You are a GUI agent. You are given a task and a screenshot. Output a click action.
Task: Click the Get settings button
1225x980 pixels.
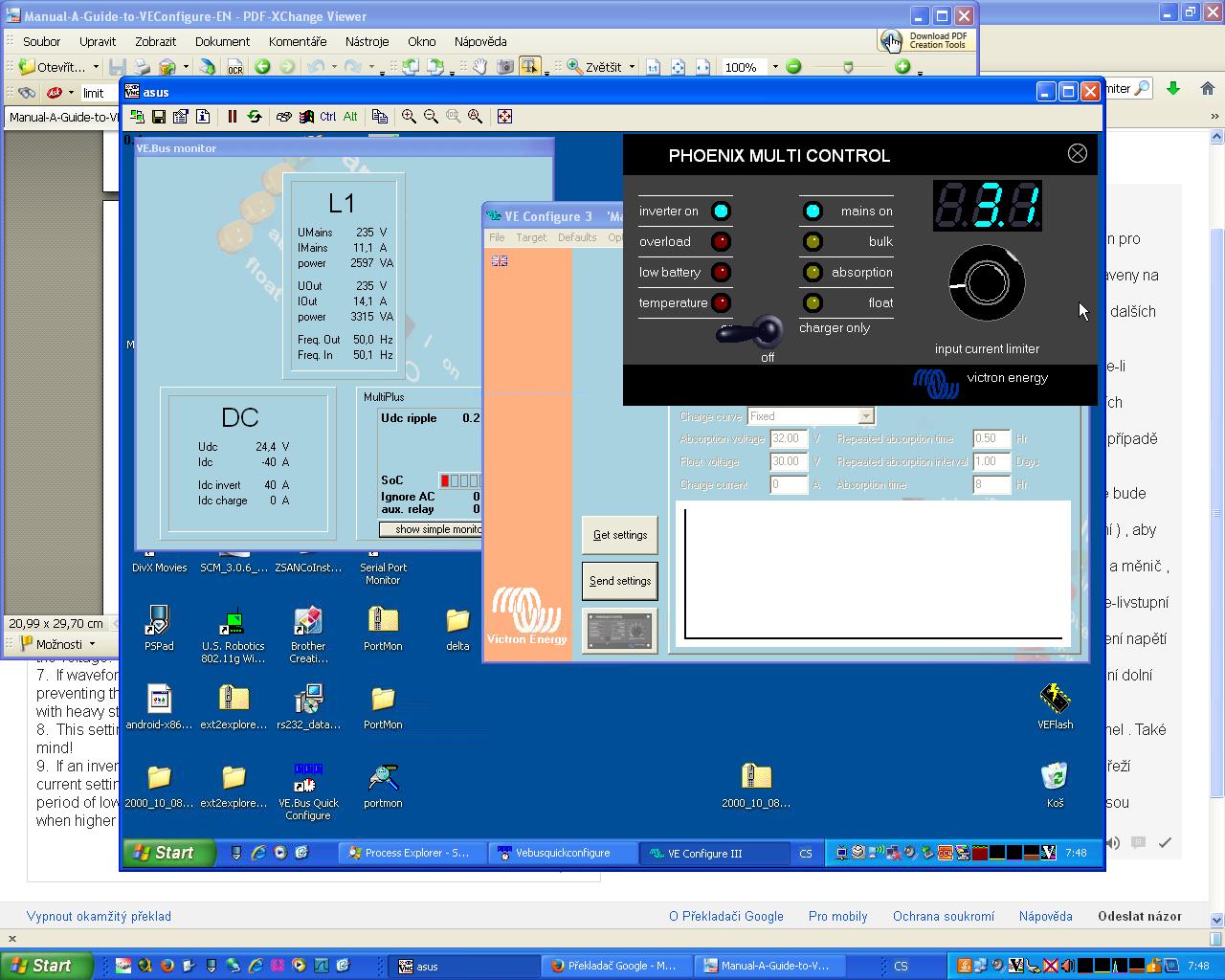tap(619, 535)
